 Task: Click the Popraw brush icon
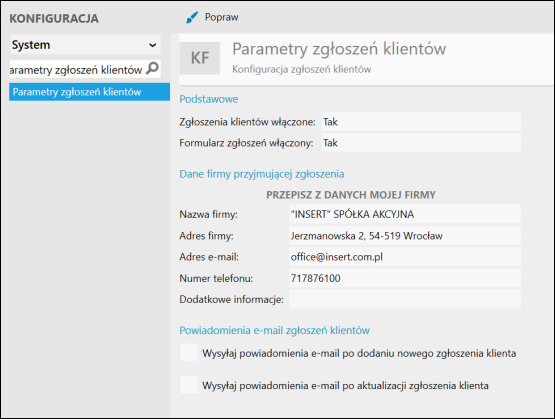click(192, 17)
